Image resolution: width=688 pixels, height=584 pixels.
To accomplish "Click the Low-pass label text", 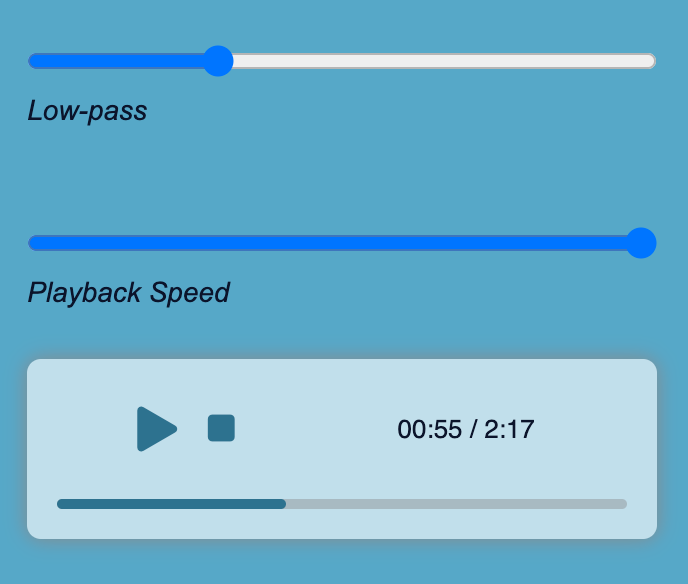I will tap(87, 111).
